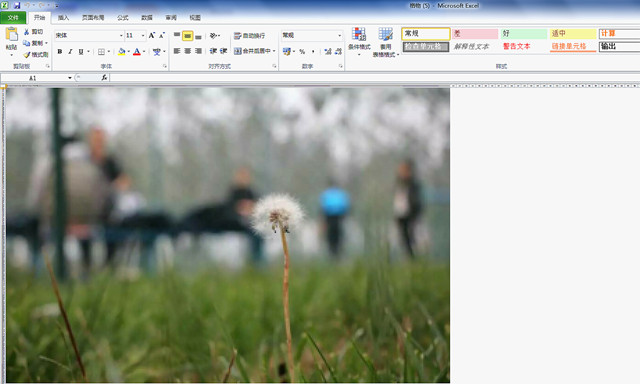Click the Percent Style icon
Image resolution: width=640 pixels, height=384 pixels.
point(302,51)
